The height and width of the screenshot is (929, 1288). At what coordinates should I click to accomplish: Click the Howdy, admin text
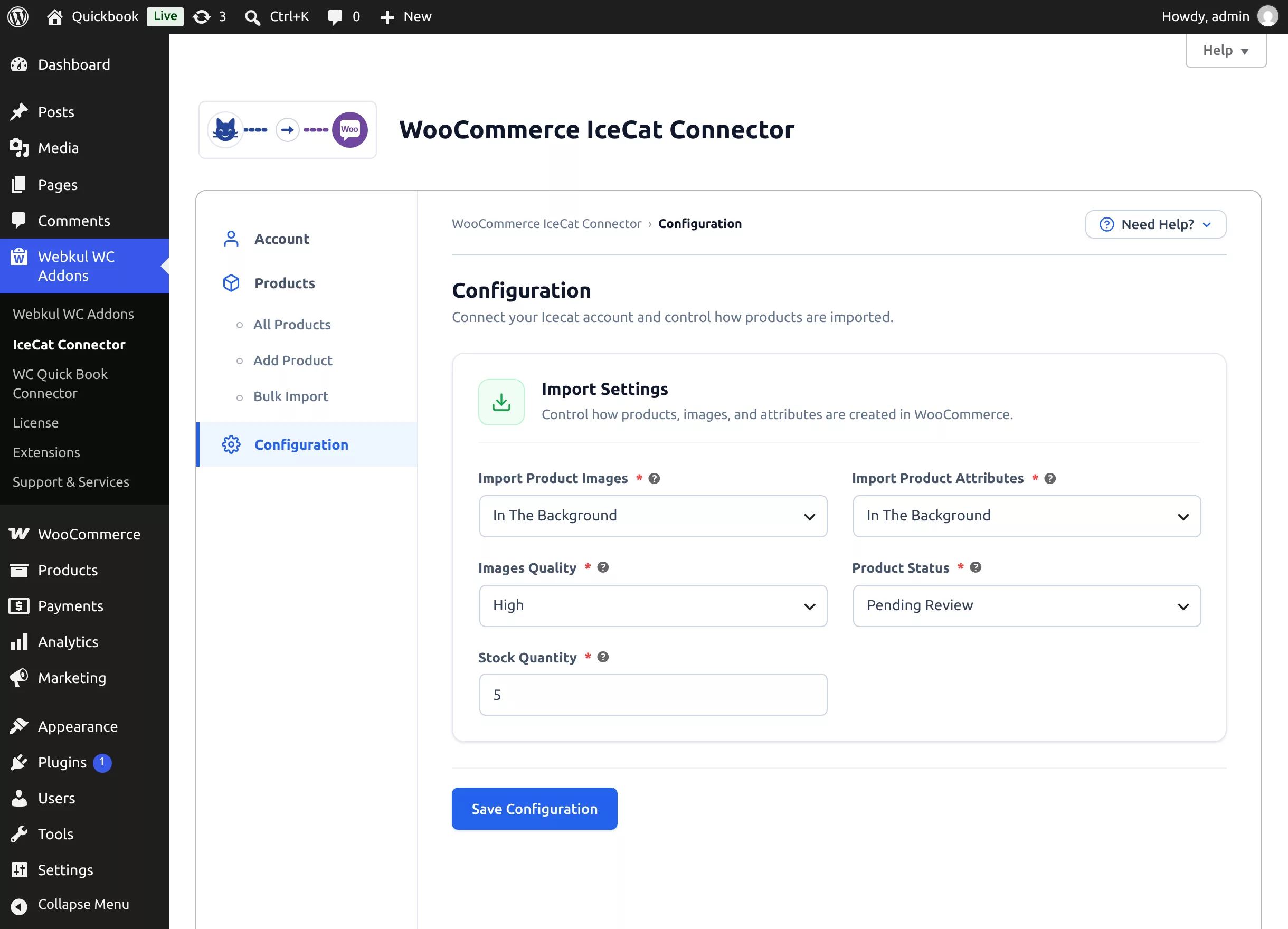[1205, 16]
